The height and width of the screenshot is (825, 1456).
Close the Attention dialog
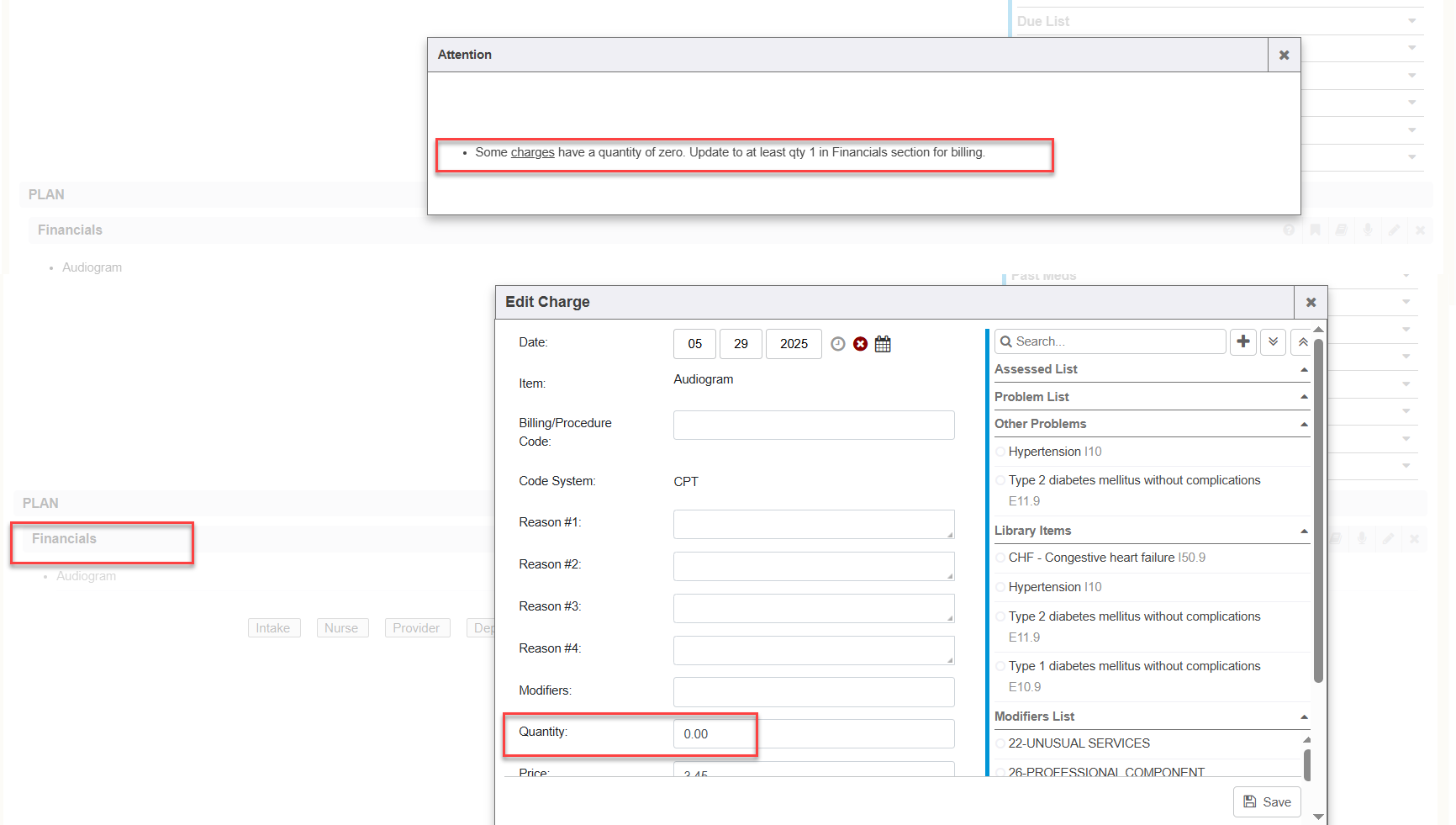[x=1284, y=56]
